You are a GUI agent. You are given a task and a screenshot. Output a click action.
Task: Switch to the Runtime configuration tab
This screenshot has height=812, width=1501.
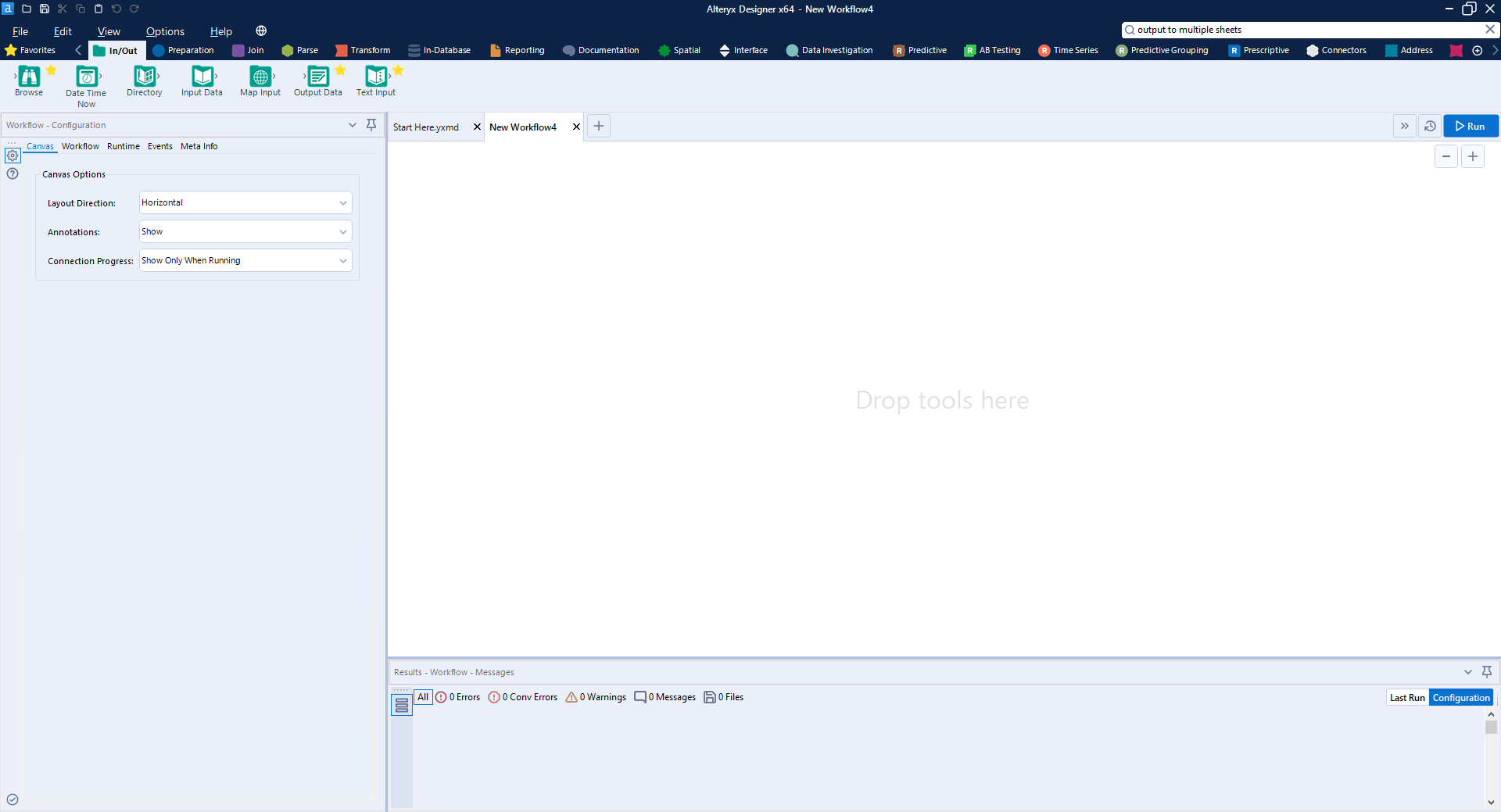coord(124,146)
